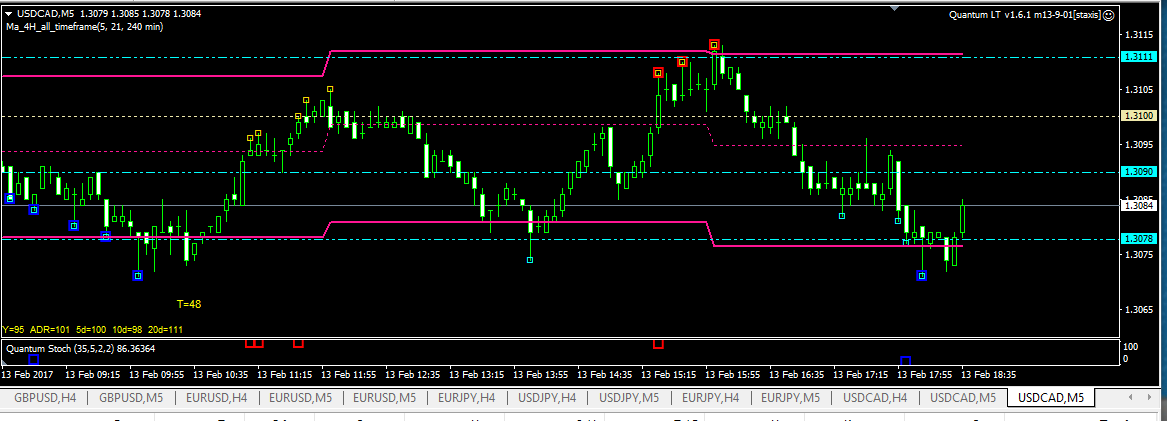Click the red signal marker above the highest candle
Image resolution: width=1167 pixels, height=421 pixels.
pyautogui.click(x=714, y=45)
